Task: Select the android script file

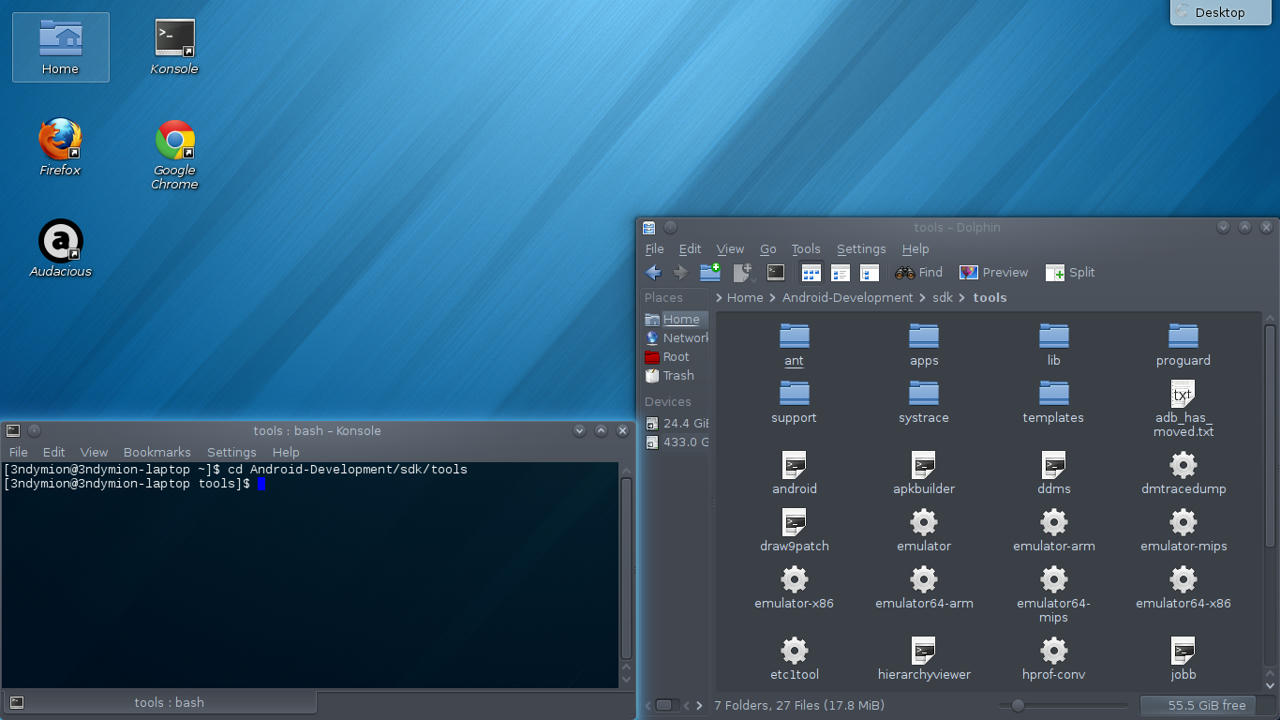Action: 794,473
